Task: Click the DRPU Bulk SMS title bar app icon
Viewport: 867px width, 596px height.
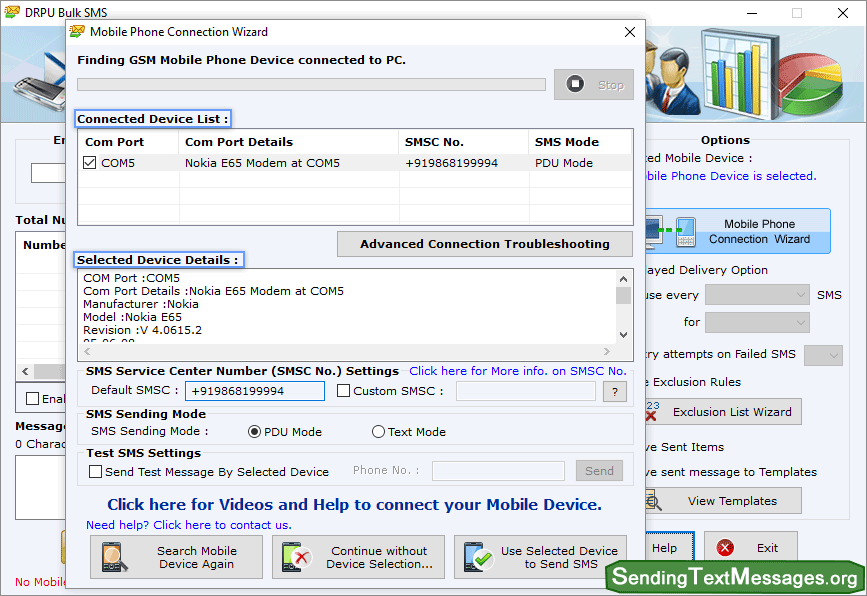Action: tap(12, 12)
